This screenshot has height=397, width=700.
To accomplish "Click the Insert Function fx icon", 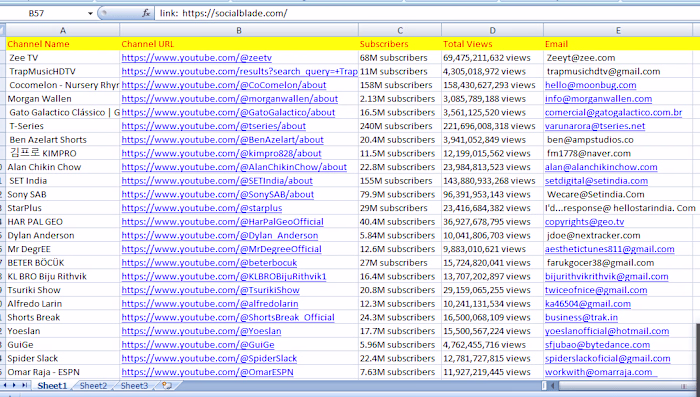I will [x=146, y=13].
